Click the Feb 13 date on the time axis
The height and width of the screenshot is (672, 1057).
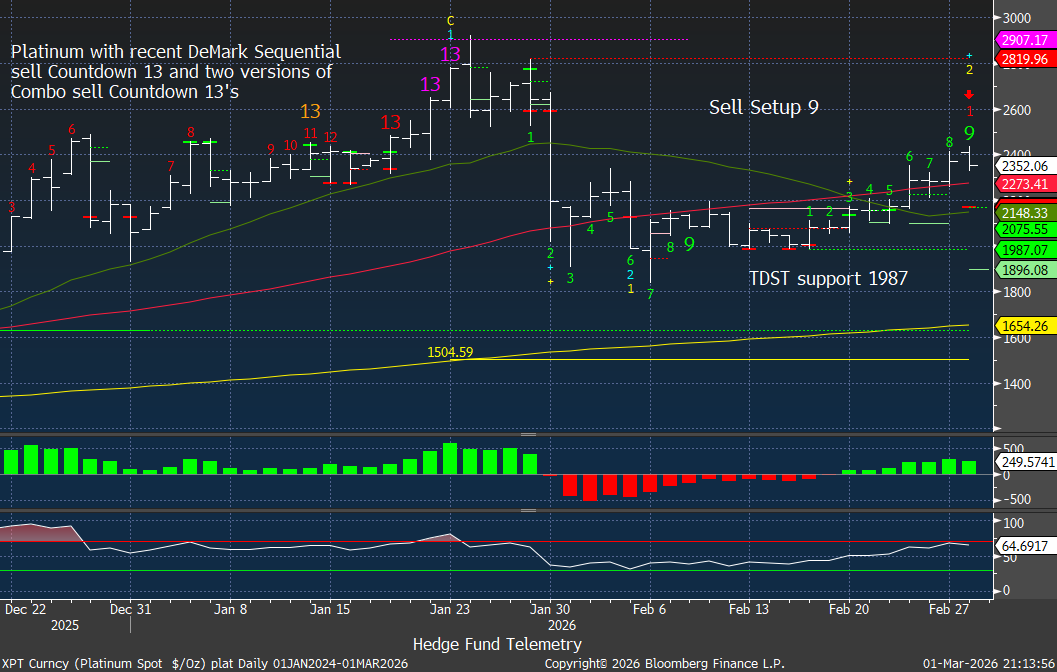coord(747,607)
